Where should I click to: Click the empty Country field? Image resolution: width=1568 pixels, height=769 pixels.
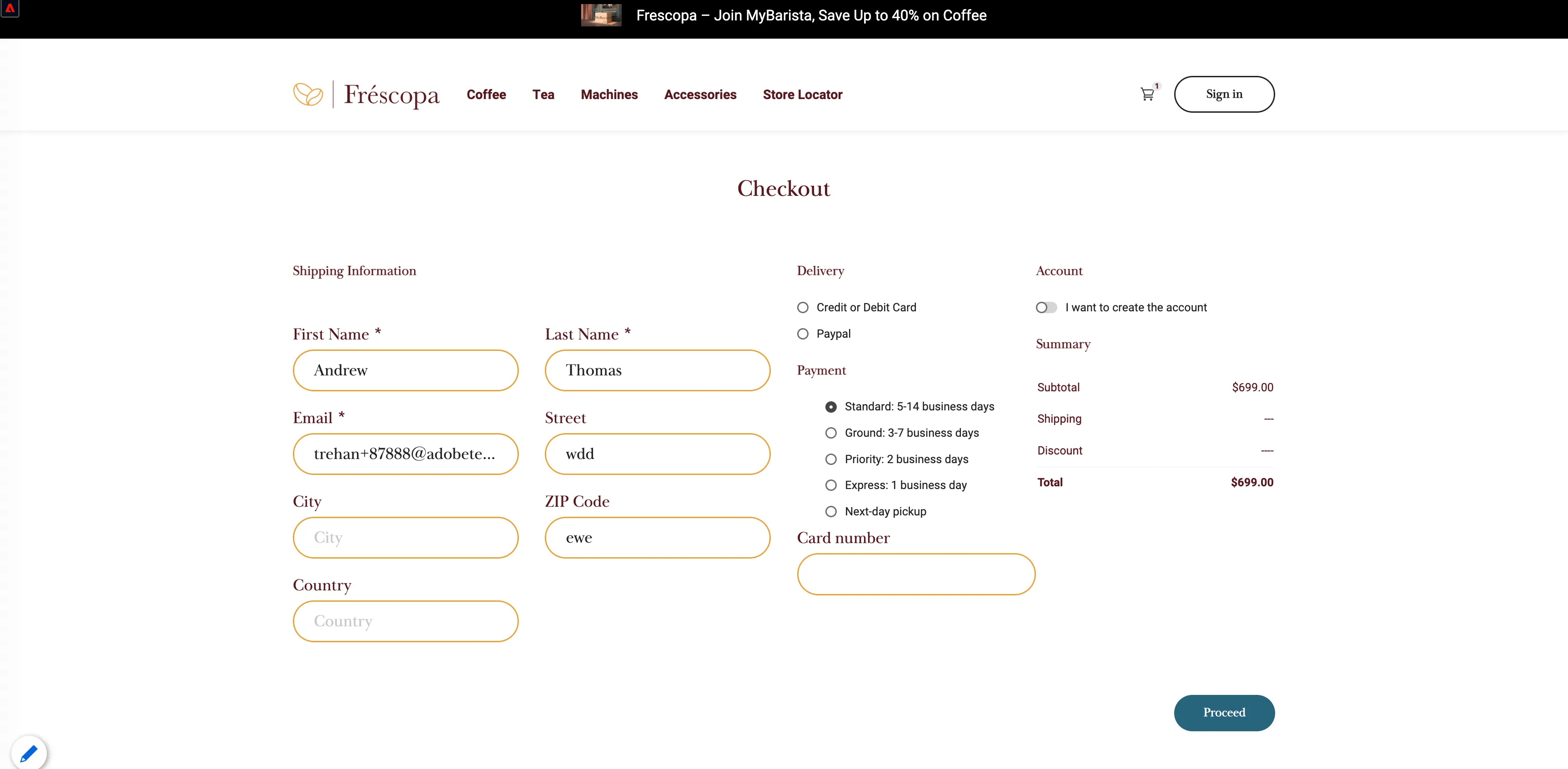(405, 621)
